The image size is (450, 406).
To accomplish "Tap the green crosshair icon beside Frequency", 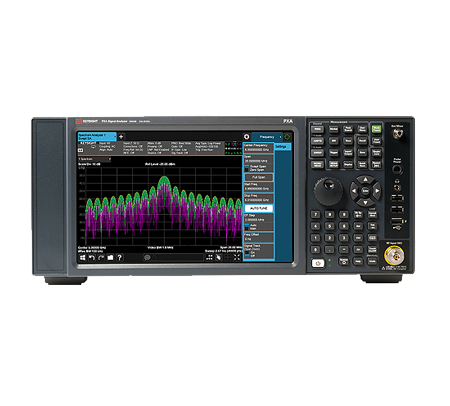I will pyautogui.click(x=287, y=137).
